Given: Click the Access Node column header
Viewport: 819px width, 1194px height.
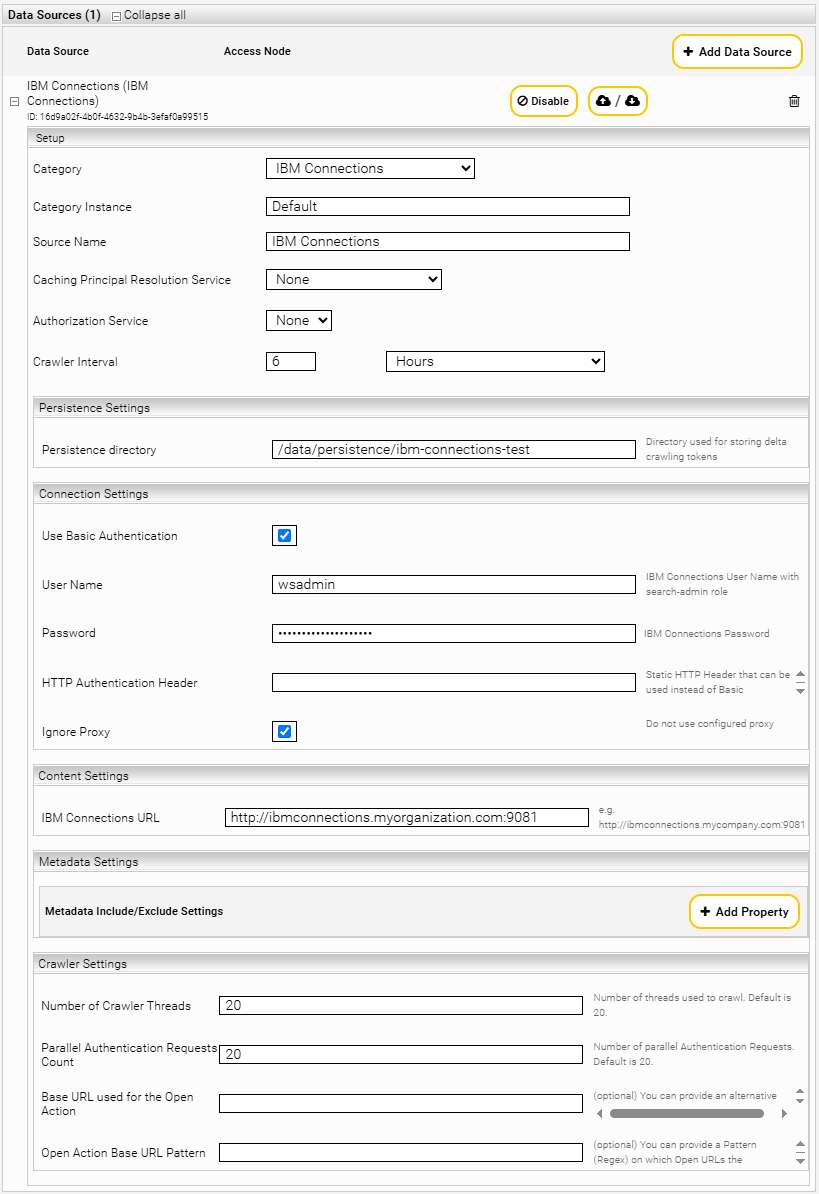Looking at the screenshot, I should click(x=257, y=51).
